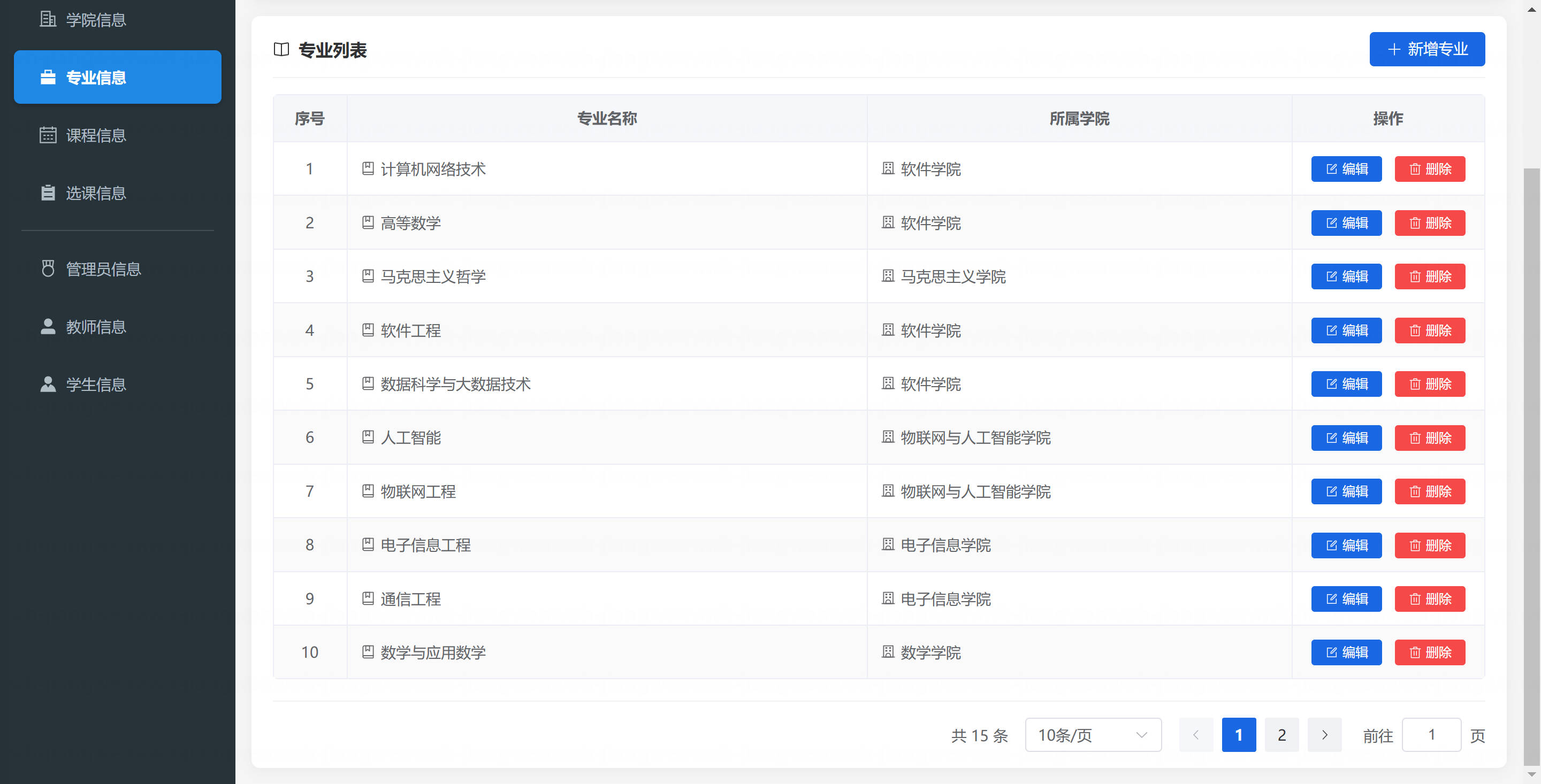Edit the 人工智能 major
The height and width of the screenshot is (784, 1541).
tap(1346, 438)
